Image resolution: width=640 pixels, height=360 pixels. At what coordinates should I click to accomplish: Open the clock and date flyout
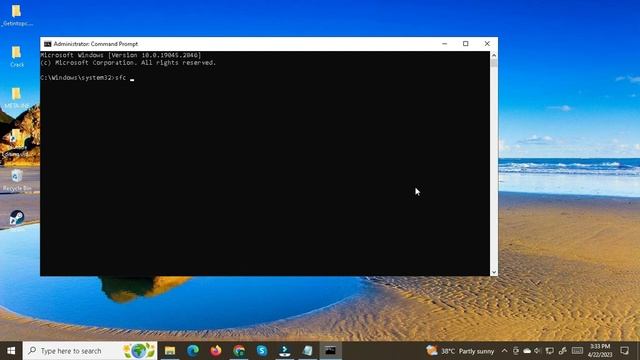[x=600, y=351]
